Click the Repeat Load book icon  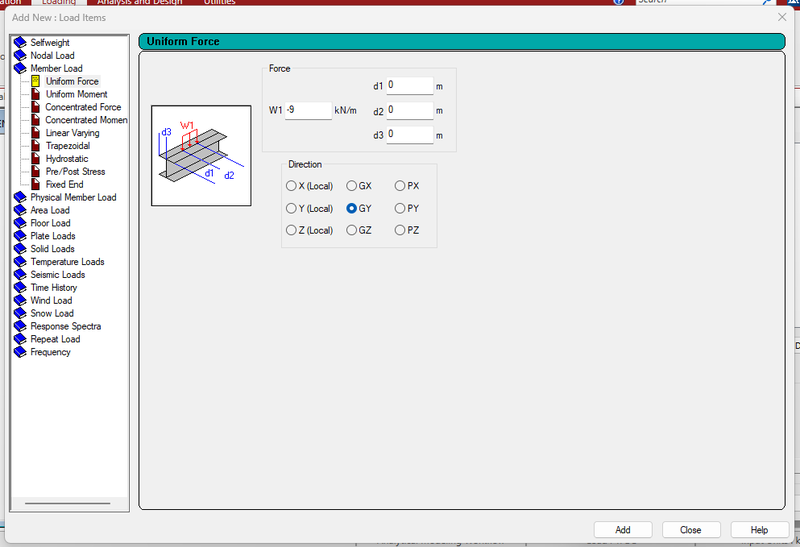(x=20, y=339)
